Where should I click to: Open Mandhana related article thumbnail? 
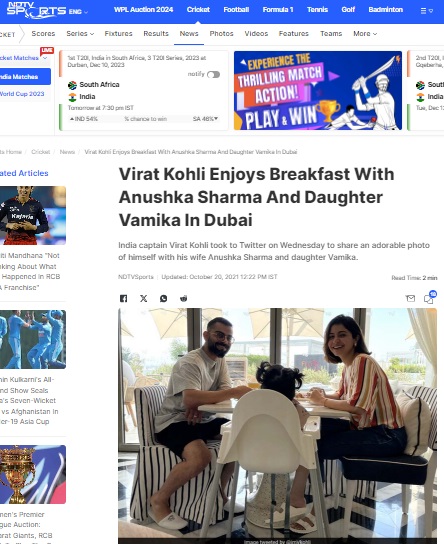(33, 215)
